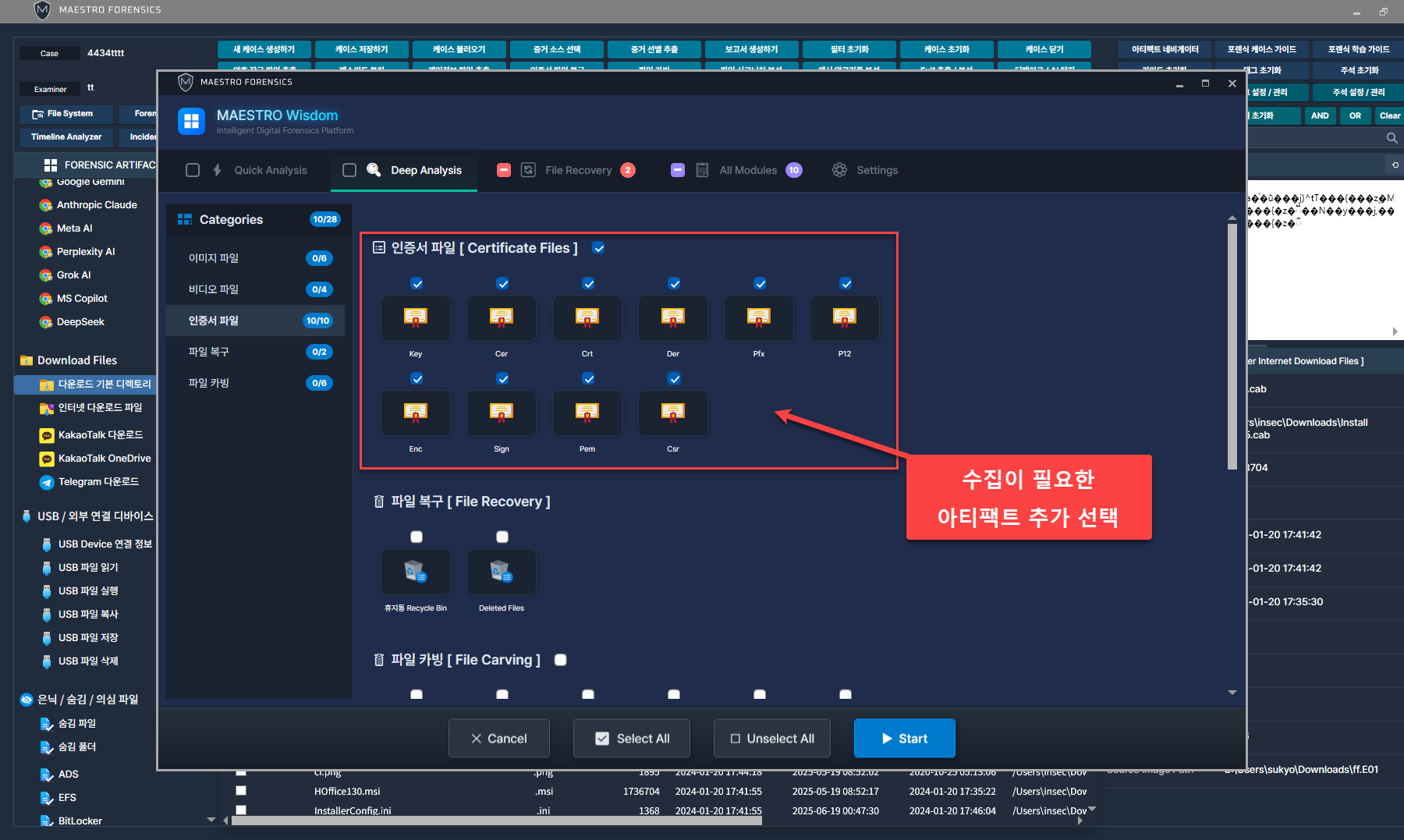Select the Recycle Bin recovery icon
This screenshot has height=840, width=1404.
(415, 572)
